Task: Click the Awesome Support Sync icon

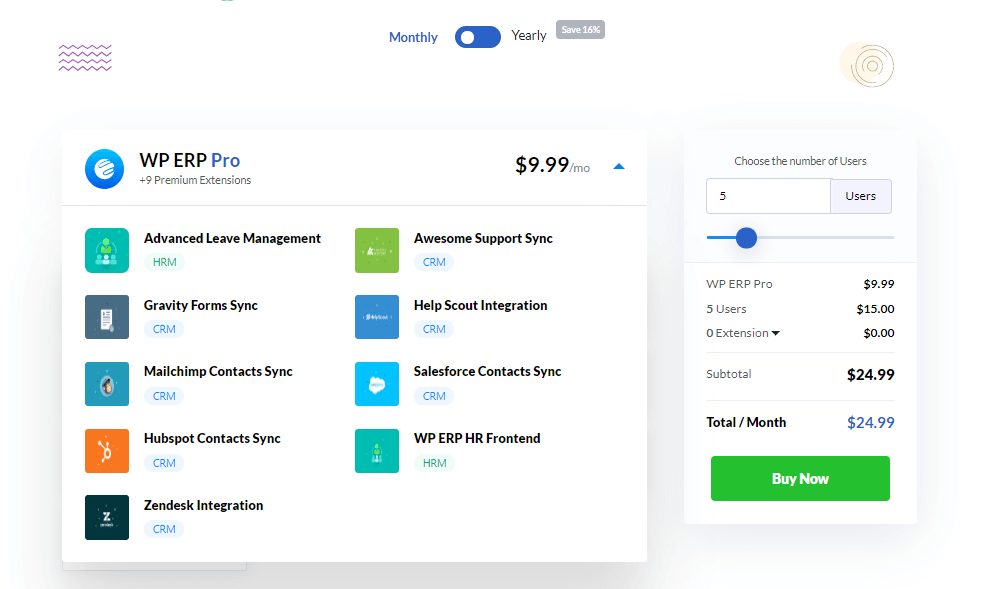Action: click(377, 250)
